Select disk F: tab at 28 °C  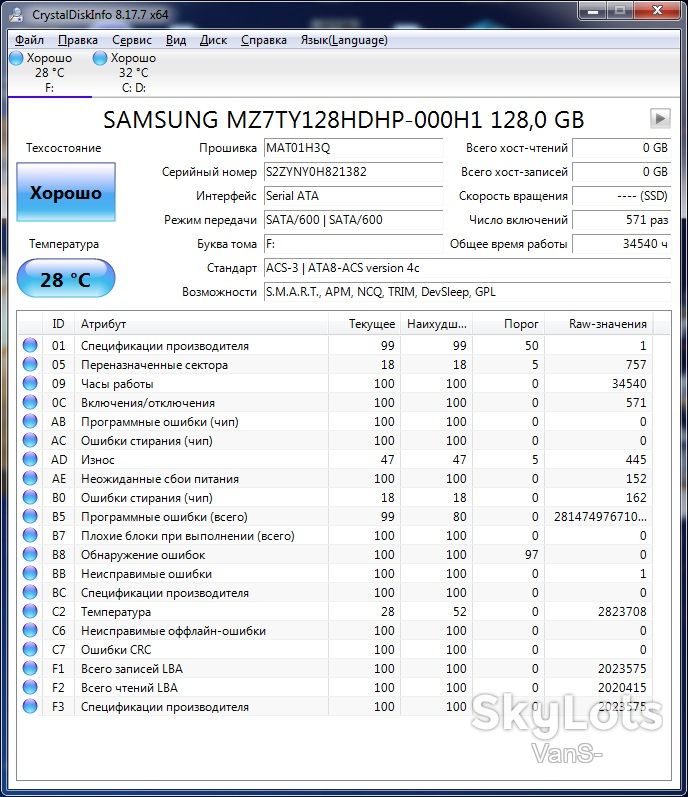[x=49, y=73]
